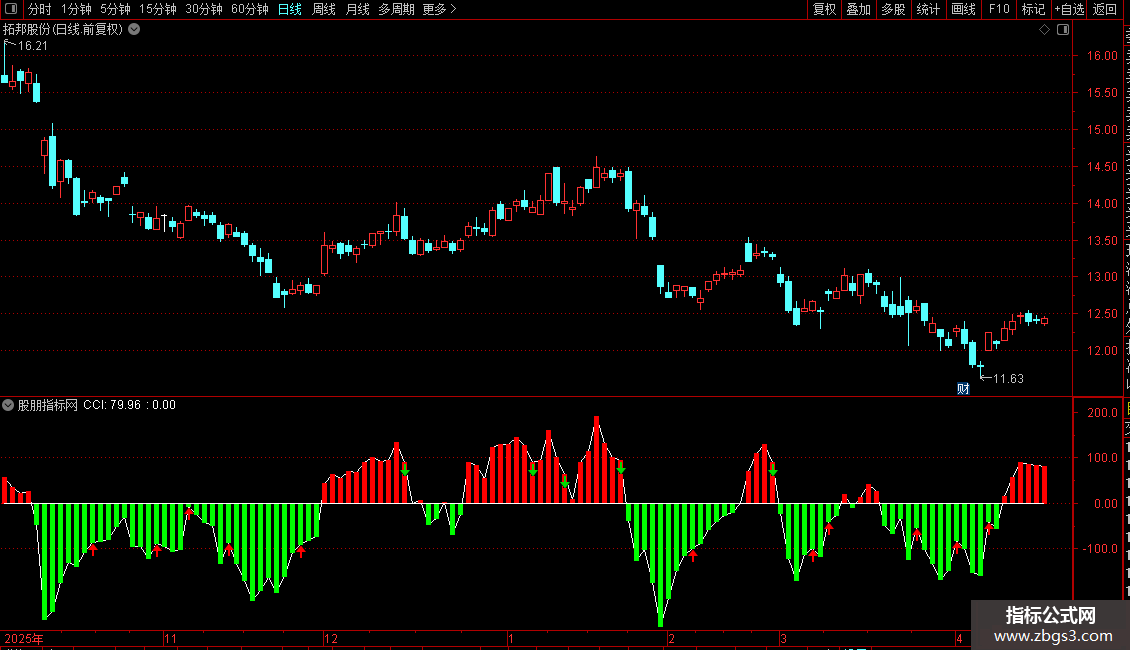This screenshot has height=650, width=1130.
Task: Add stock via +自选 button
Action: (x=1069, y=9)
